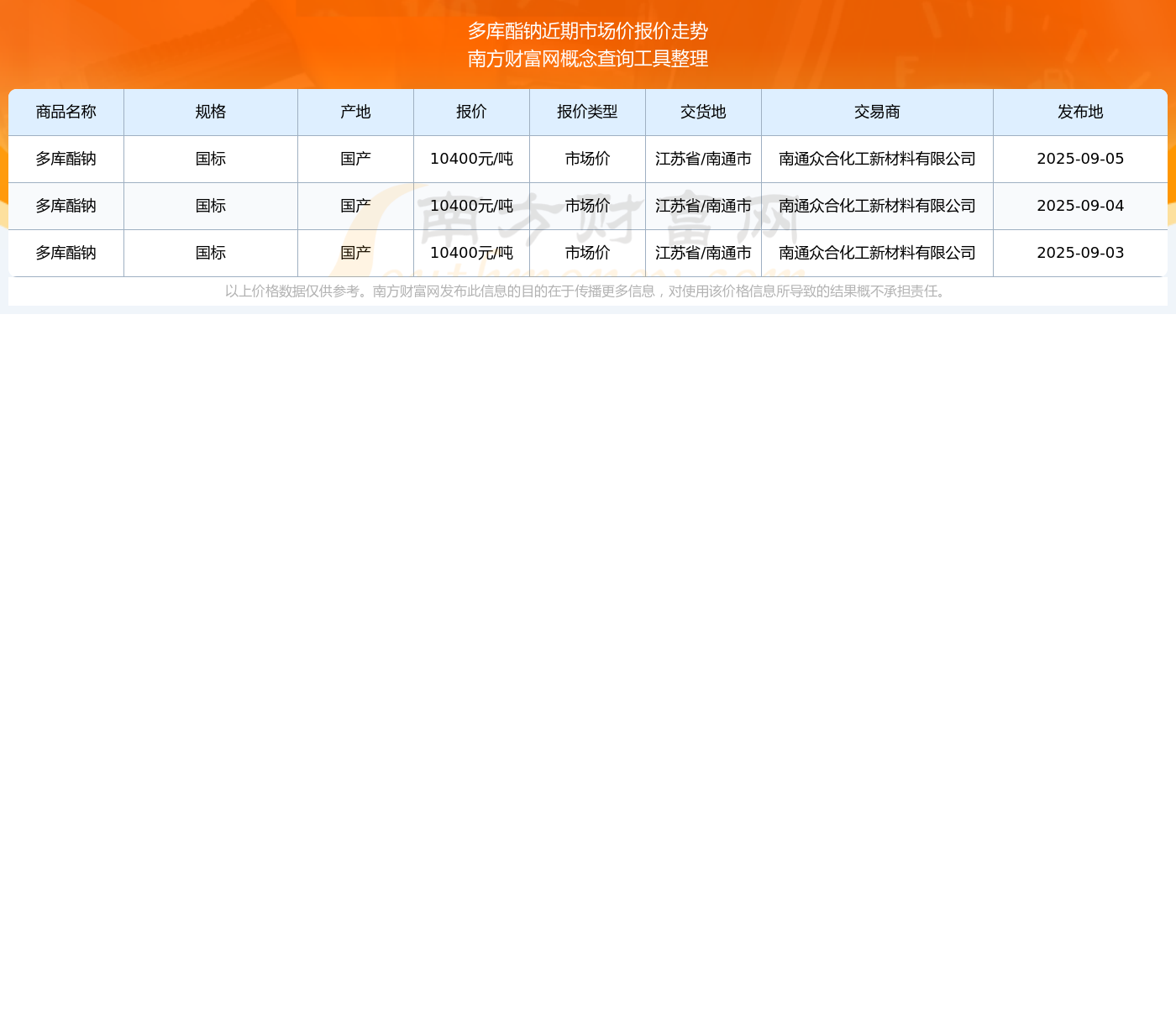1176x1012 pixels.
Task: Click 国标 in the 2025-09-05 row
Action: click(x=211, y=159)
